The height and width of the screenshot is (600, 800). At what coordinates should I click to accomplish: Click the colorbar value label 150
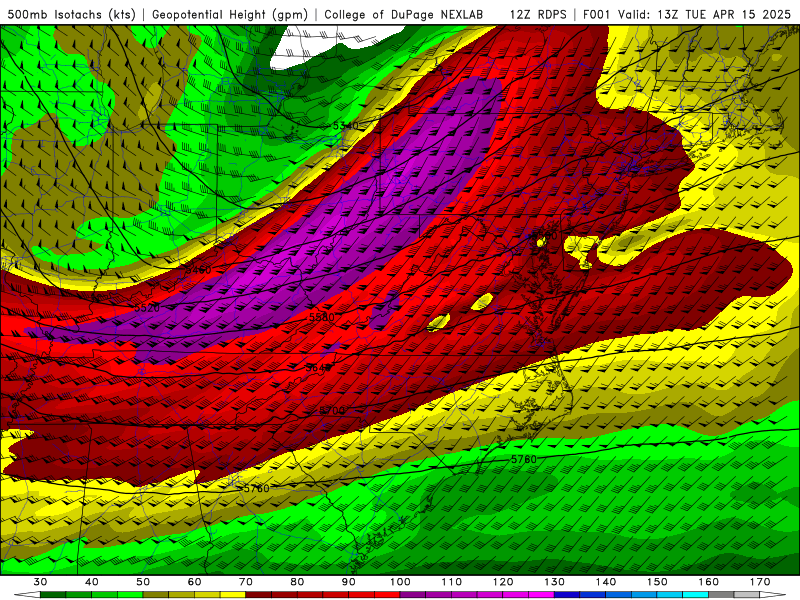[x=657, y=582]
